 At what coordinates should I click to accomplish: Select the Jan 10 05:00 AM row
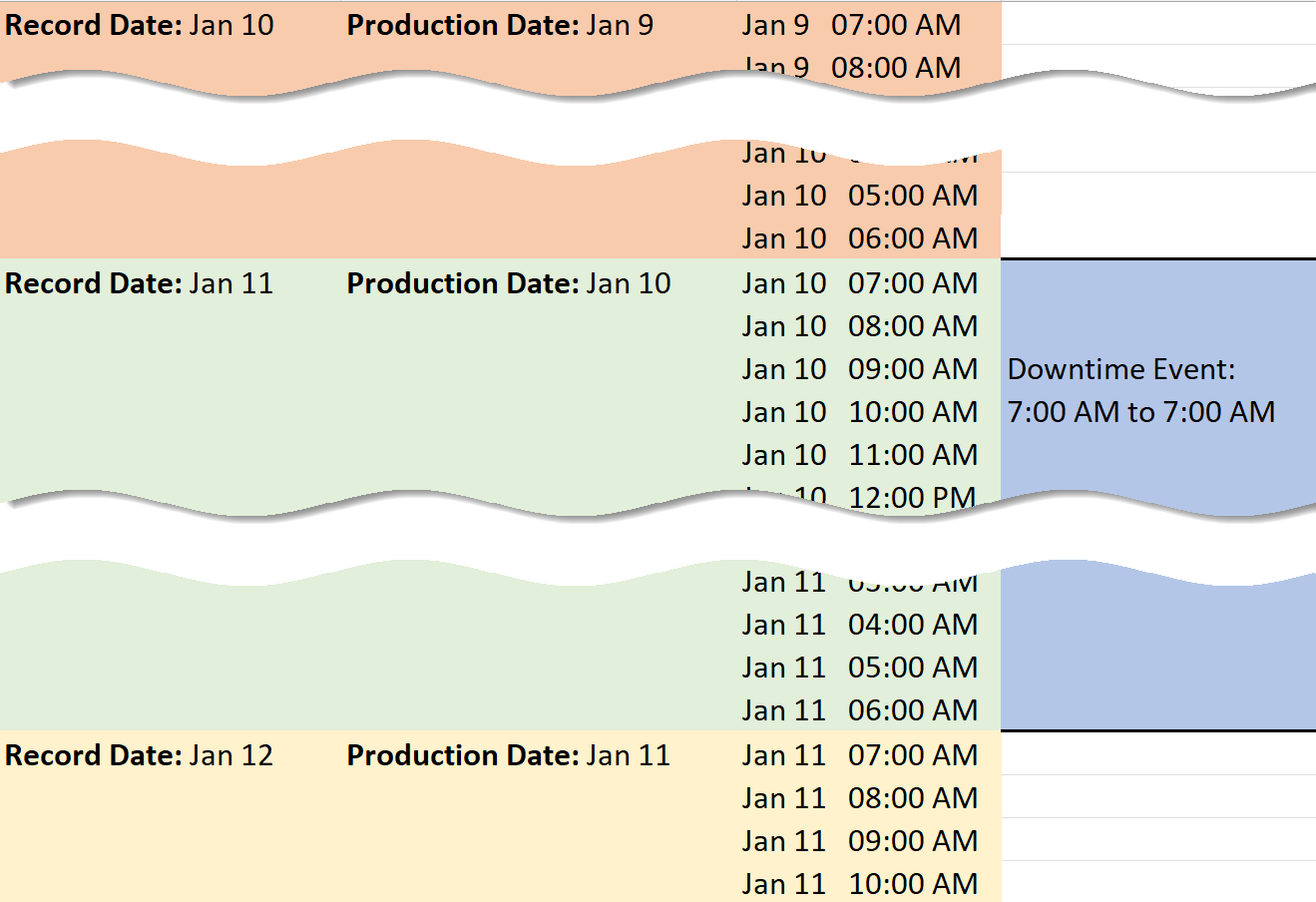pyautogui.click(x=859, y=196)
